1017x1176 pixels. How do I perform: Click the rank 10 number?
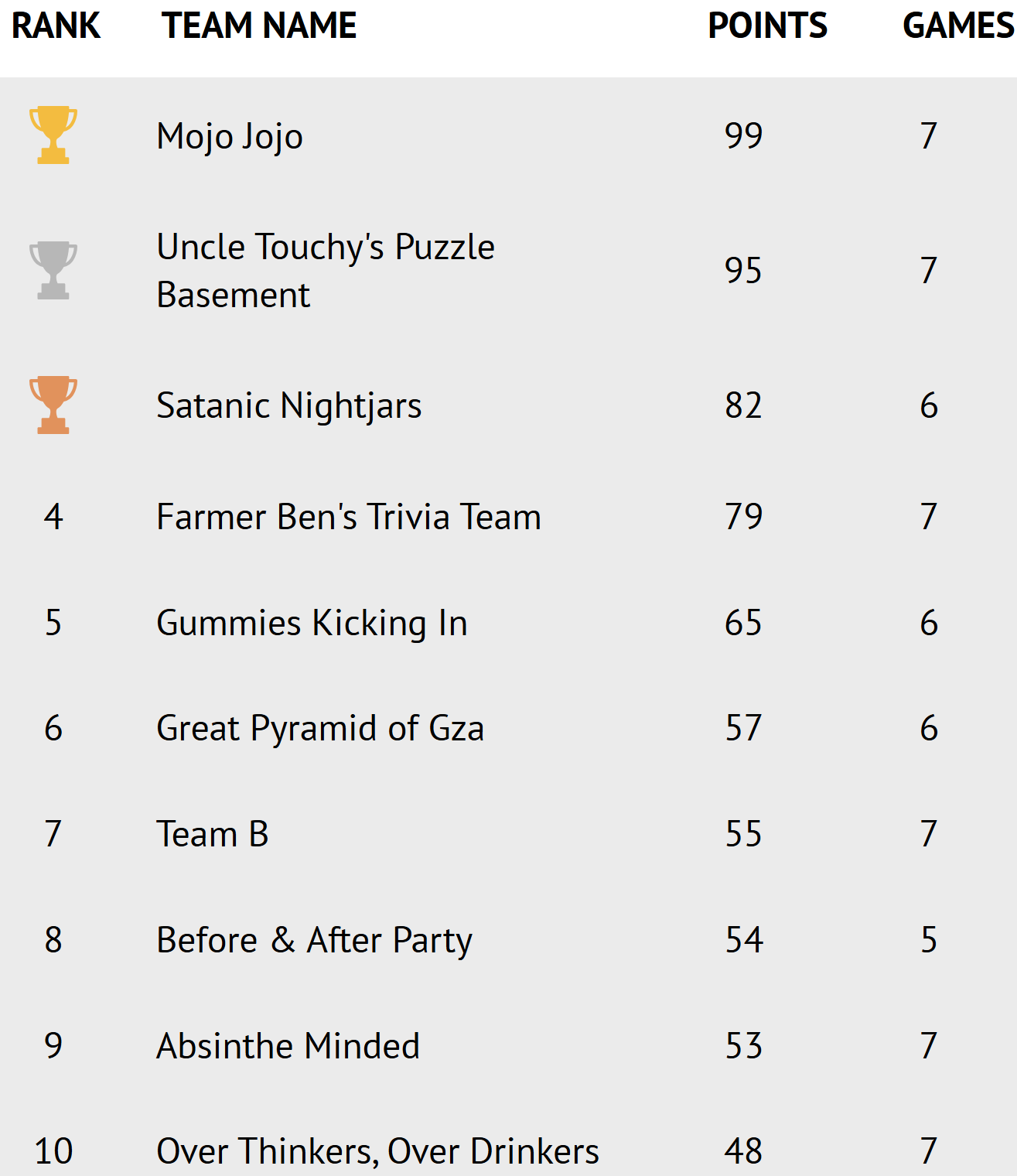point(53,1151)
